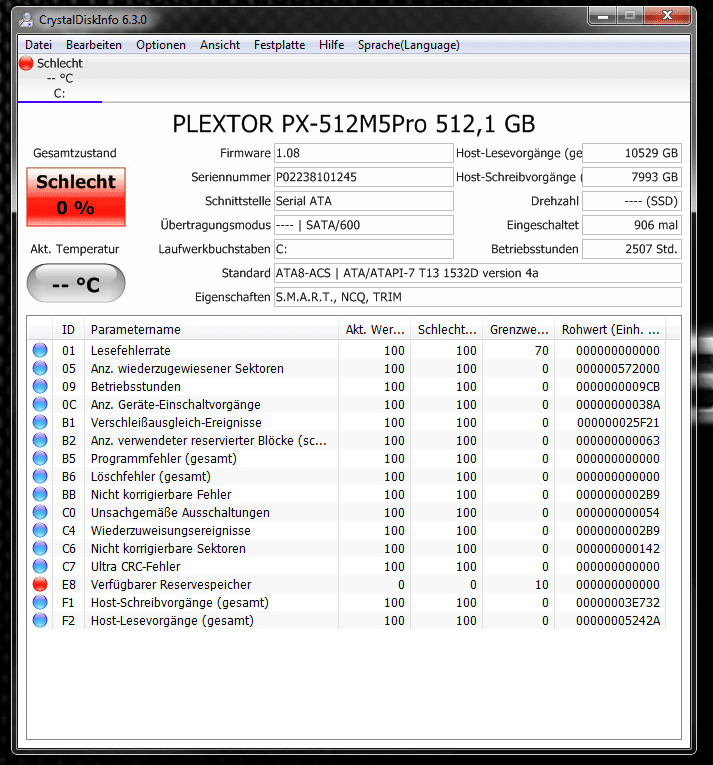Select the Unsachgemäße Ausschaltungen row
This screenshot has height=765, width=713.
pos(346,512)
